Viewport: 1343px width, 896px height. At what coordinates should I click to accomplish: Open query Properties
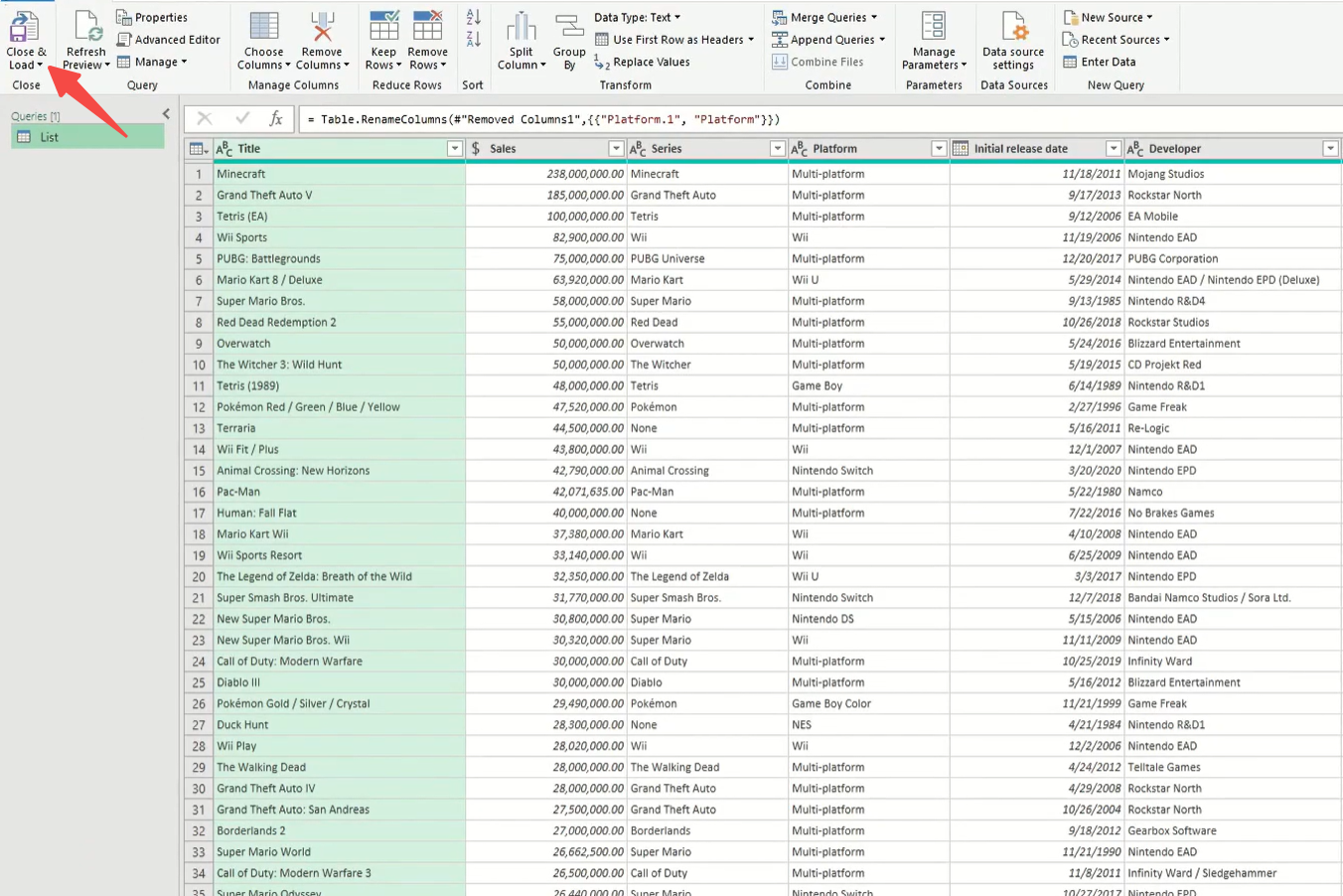(x=152, y=18)
